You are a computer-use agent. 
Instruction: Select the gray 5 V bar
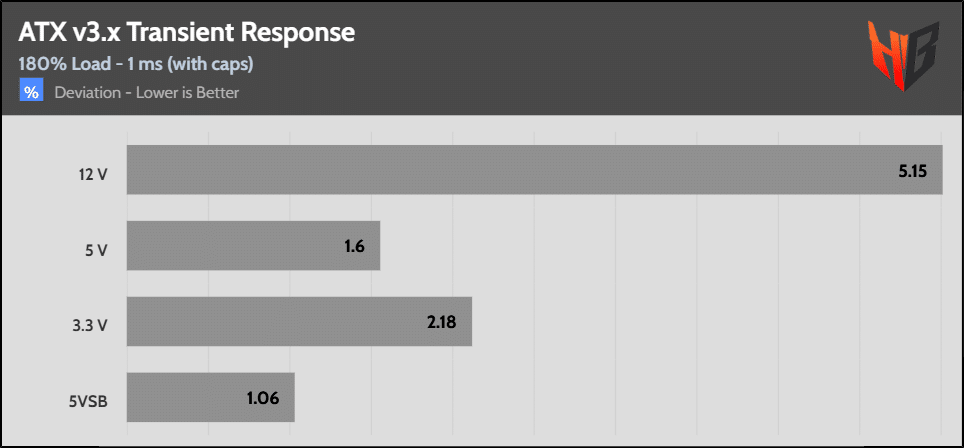click(230, 245)
